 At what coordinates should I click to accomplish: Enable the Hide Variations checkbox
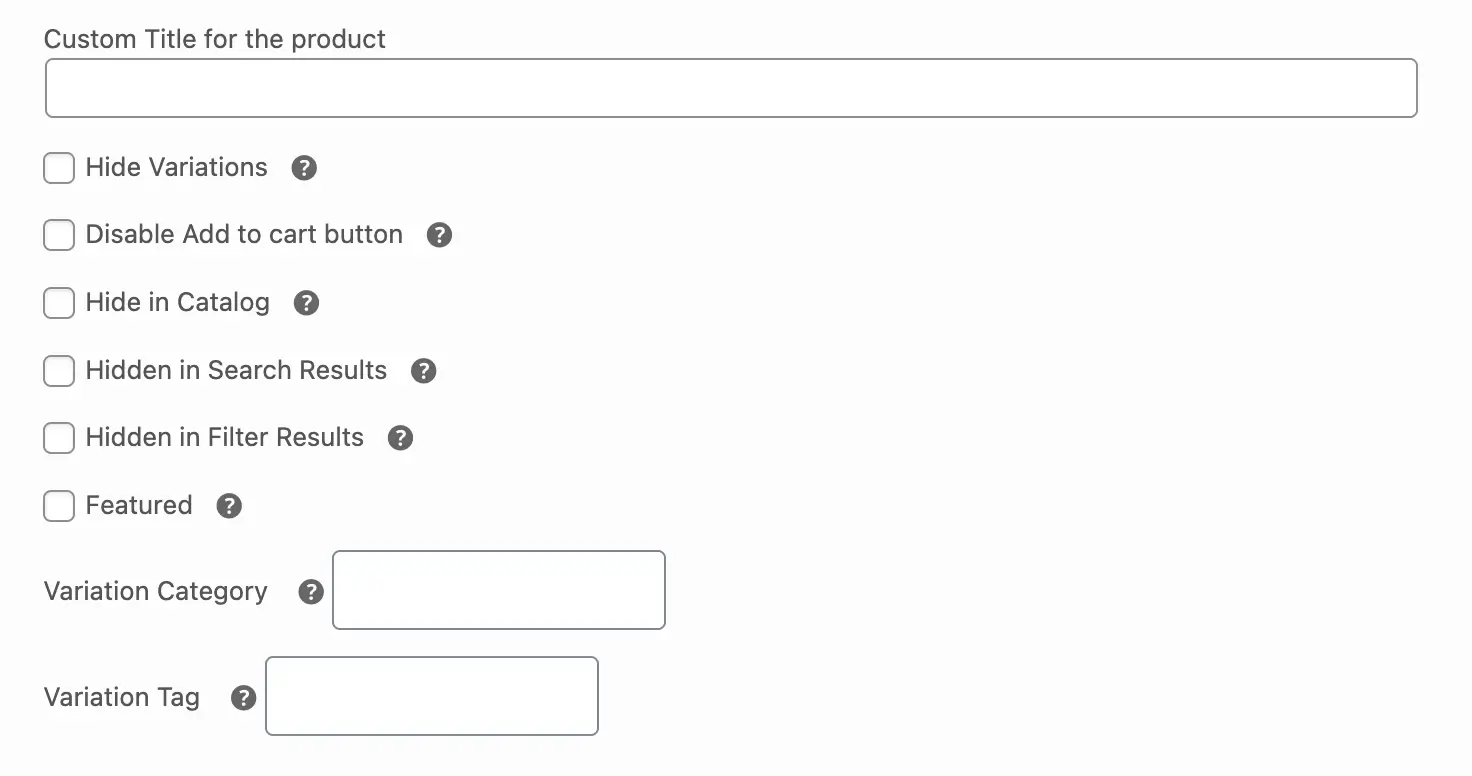coord(59,168)
